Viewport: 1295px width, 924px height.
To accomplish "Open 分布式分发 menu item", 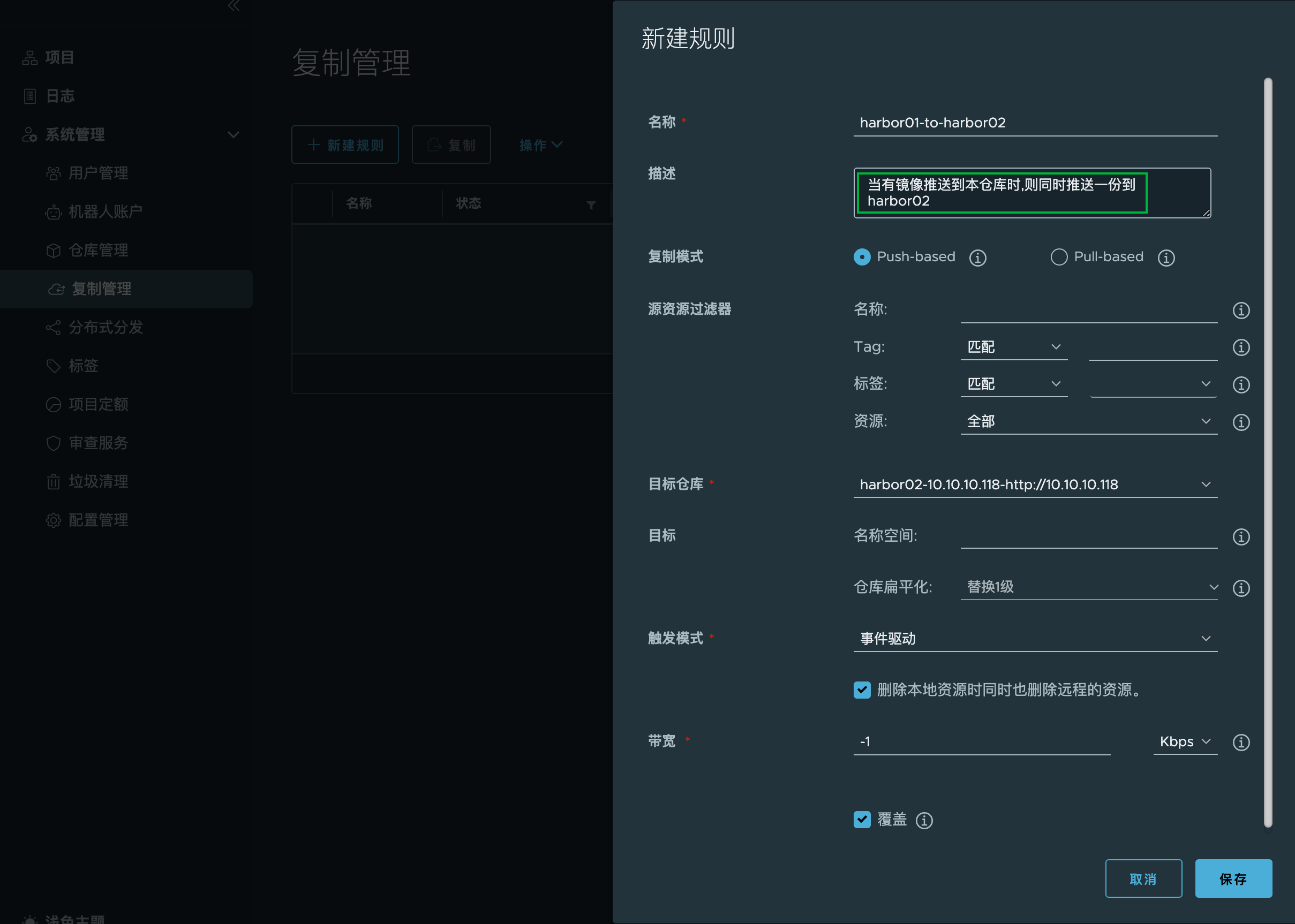I will coord(106,328).
